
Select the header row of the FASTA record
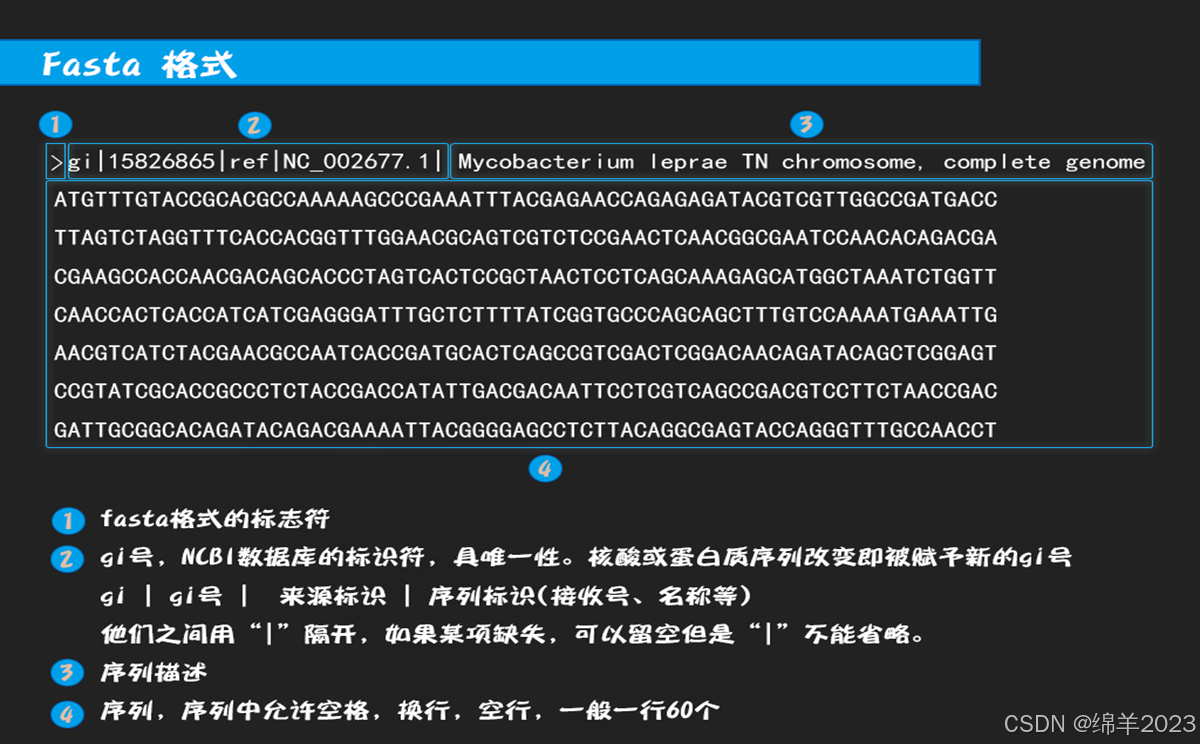click(600, 161)
